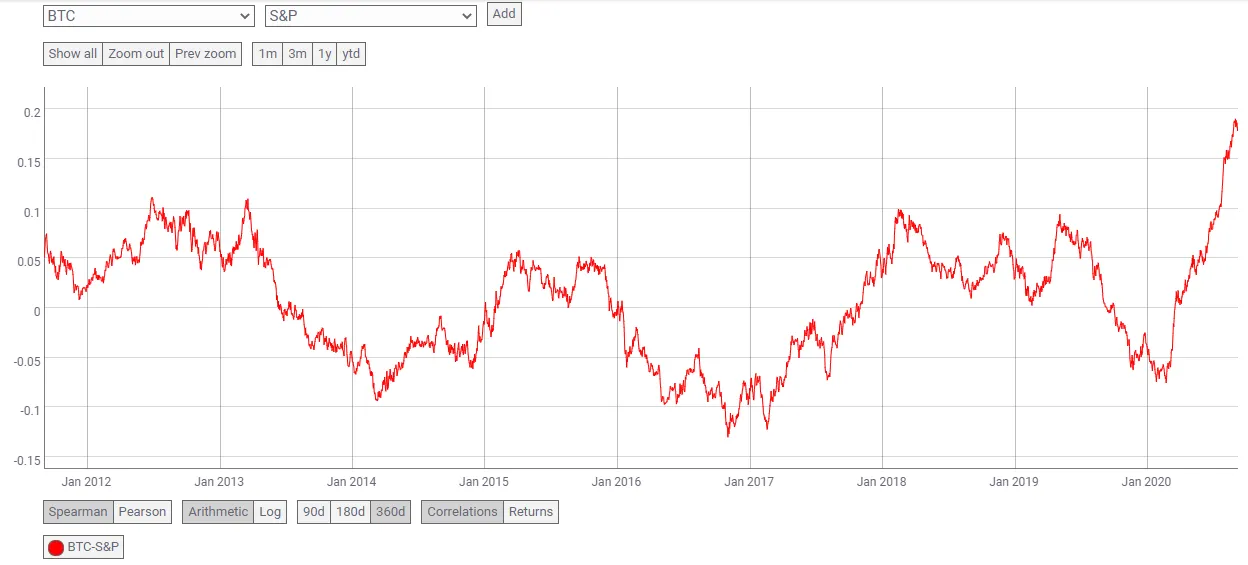Set chart range to 3m
Image resolution: width=1248 pixels, height=565 pixels.
click(297, 54)
